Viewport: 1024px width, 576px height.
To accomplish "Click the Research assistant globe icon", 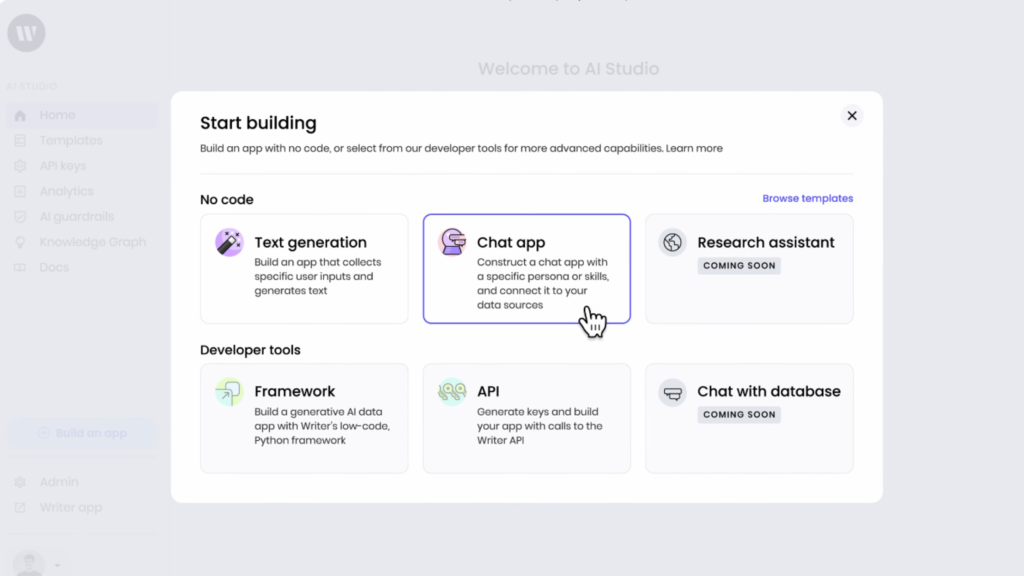I will (673, 242).
